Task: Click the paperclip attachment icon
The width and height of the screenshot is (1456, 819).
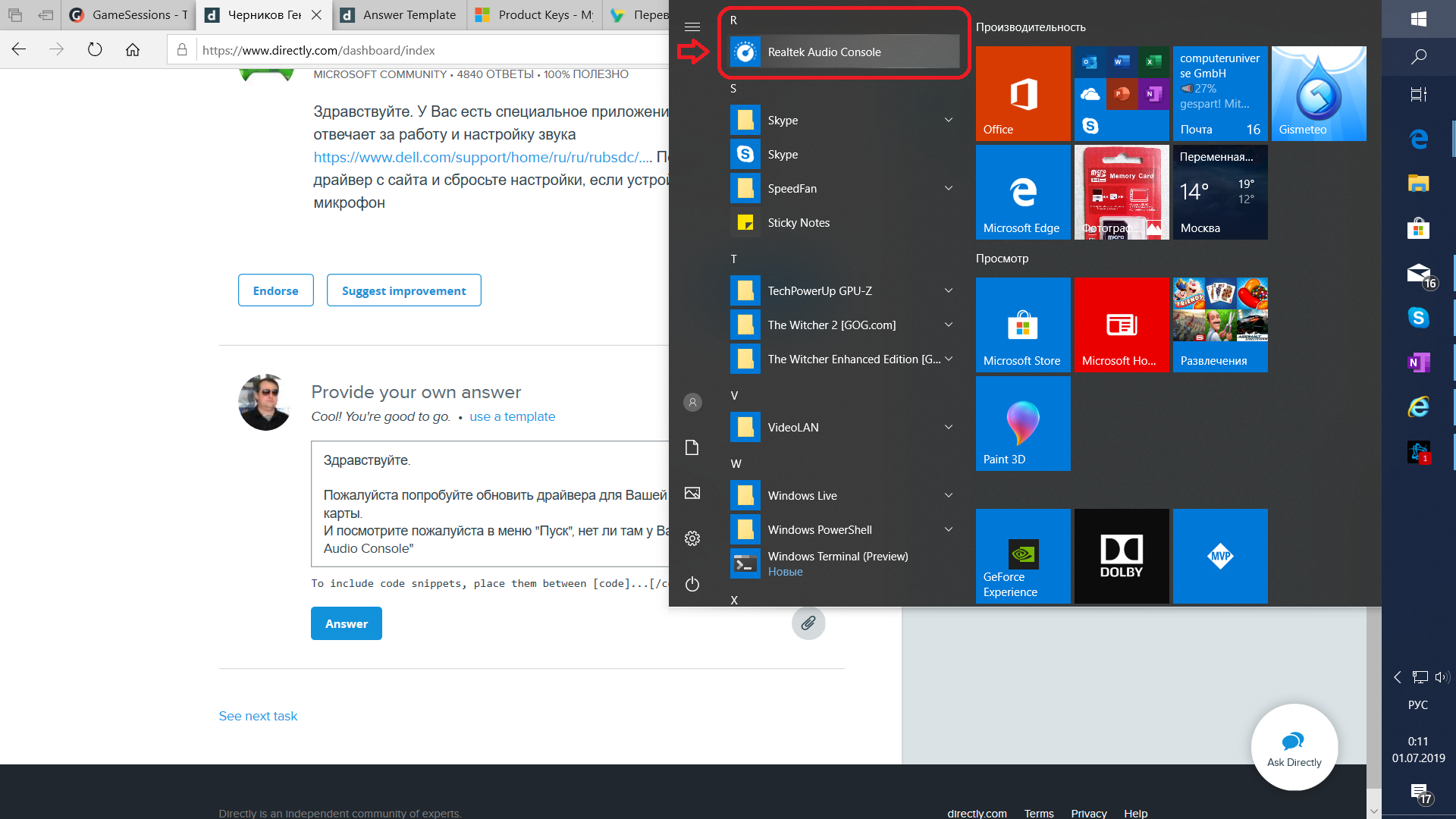Action: click(808, 623)
